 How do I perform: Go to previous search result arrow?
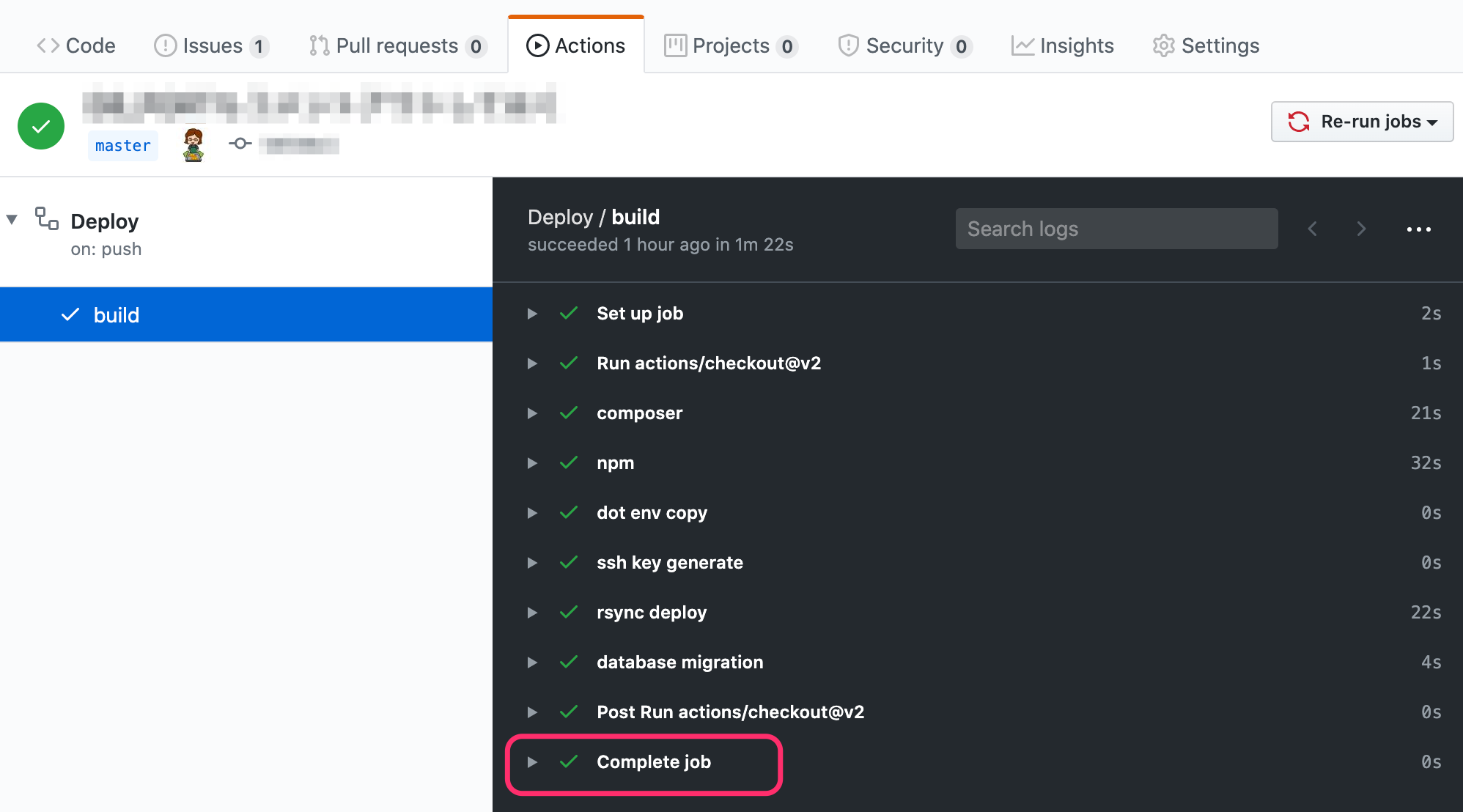coord(1312,229)
